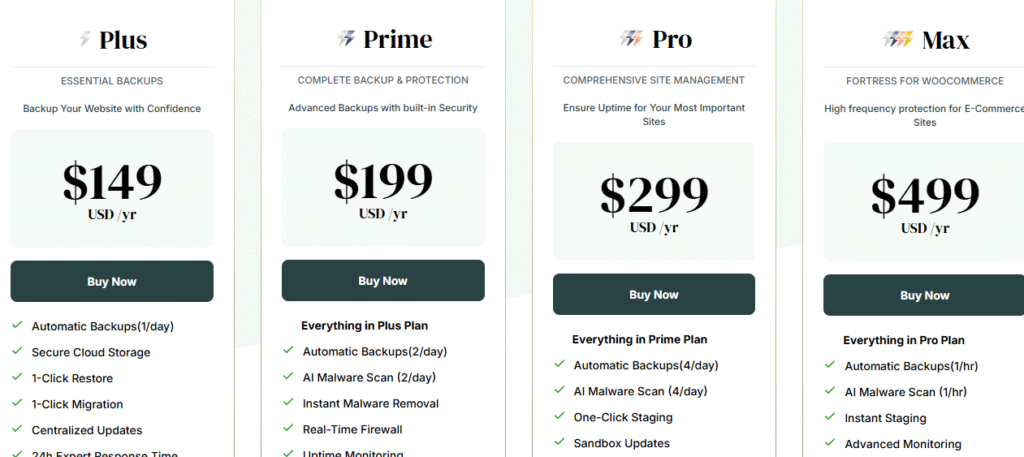Purchase the Max plan with Buy Now
The width and height of the screenshot is (1024, 457).
coord(924,295)
